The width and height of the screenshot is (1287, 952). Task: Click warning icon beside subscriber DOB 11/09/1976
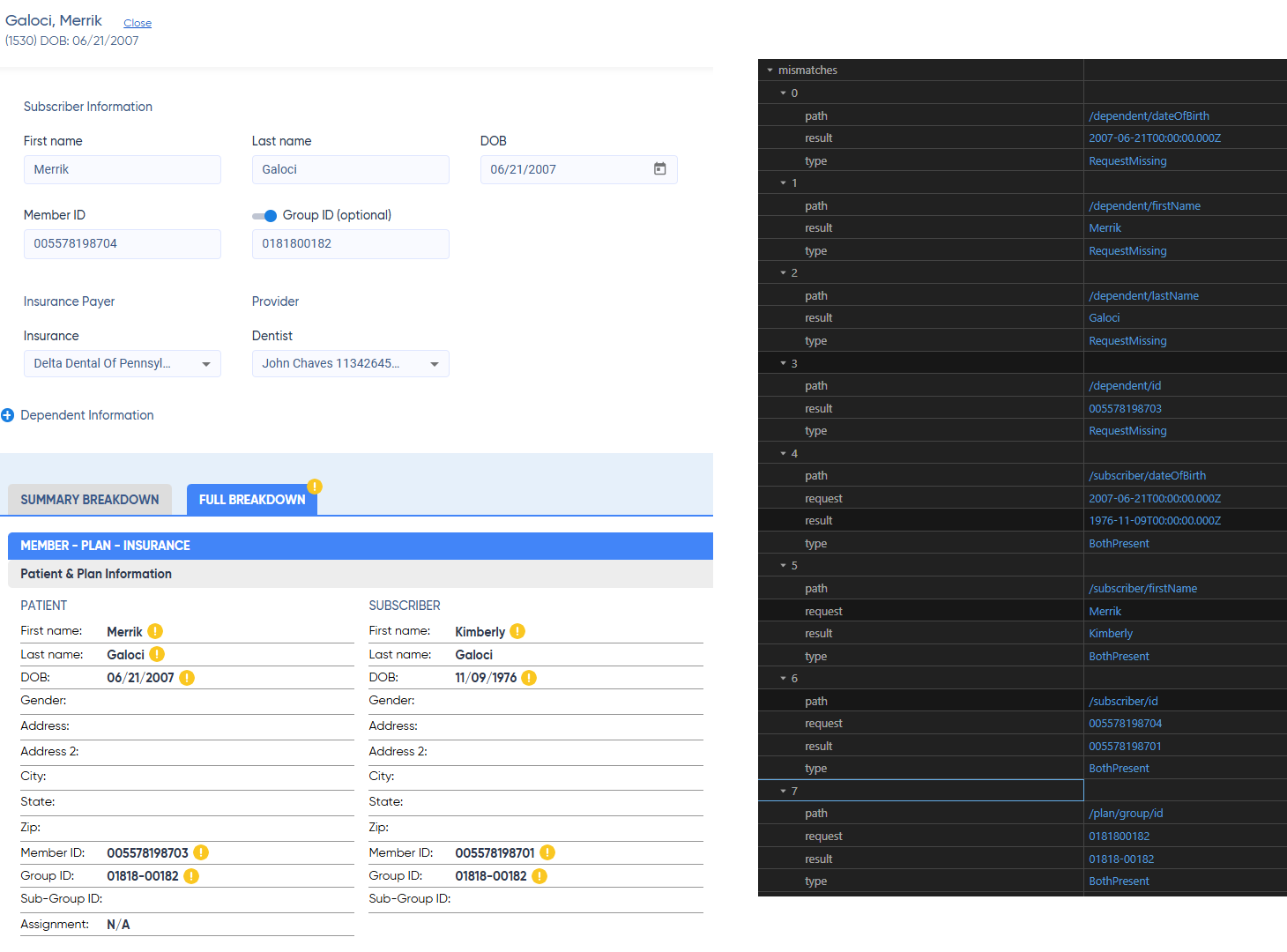(x=529, y=678)
